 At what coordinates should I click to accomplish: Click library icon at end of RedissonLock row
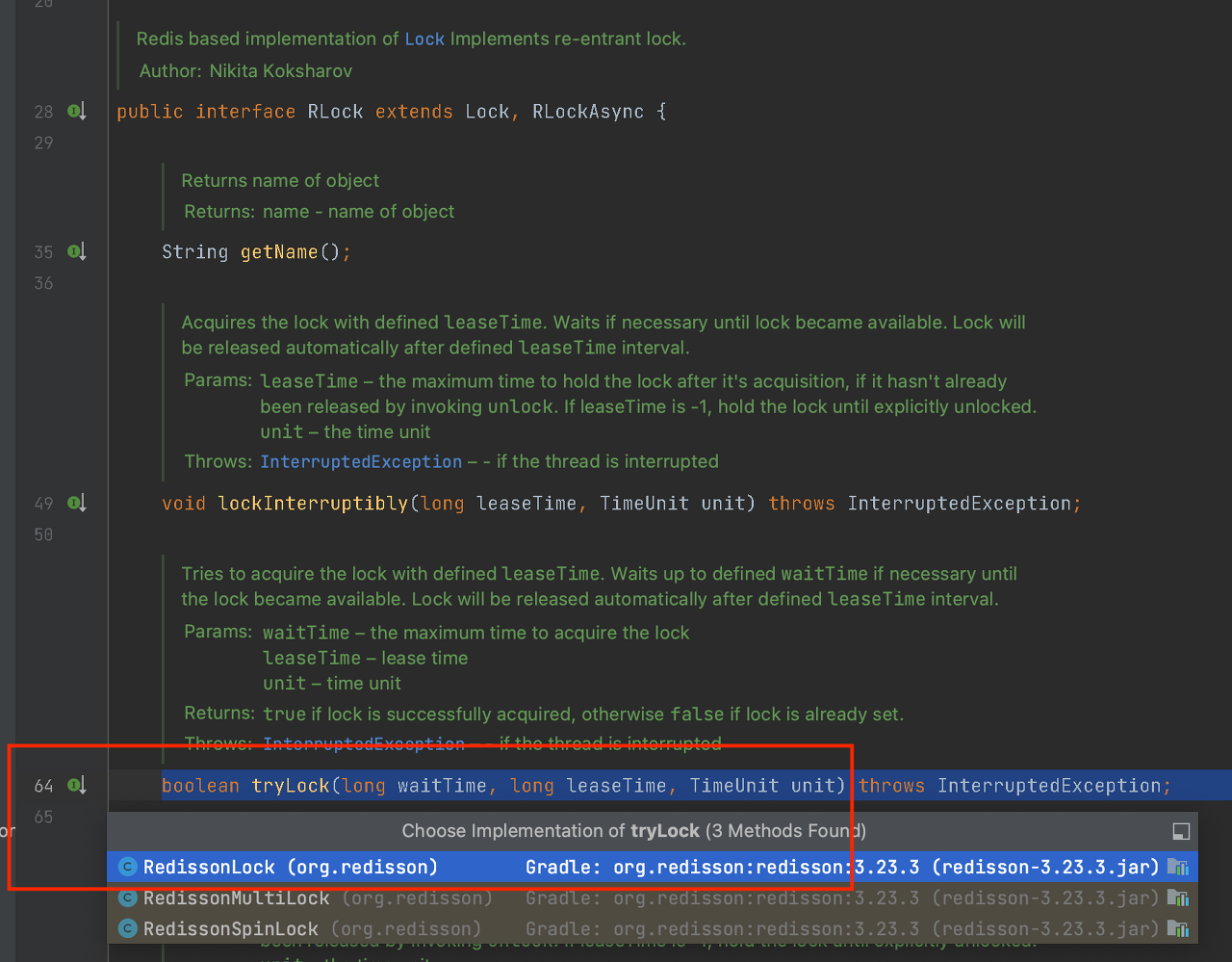[1178, 867]
